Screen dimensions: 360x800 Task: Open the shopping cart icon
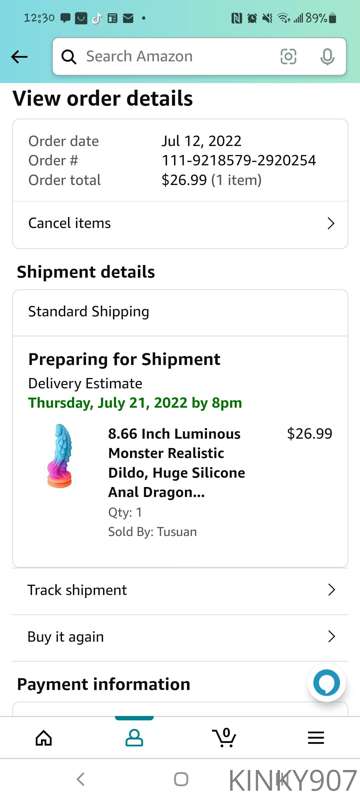(x=224, y=737)
